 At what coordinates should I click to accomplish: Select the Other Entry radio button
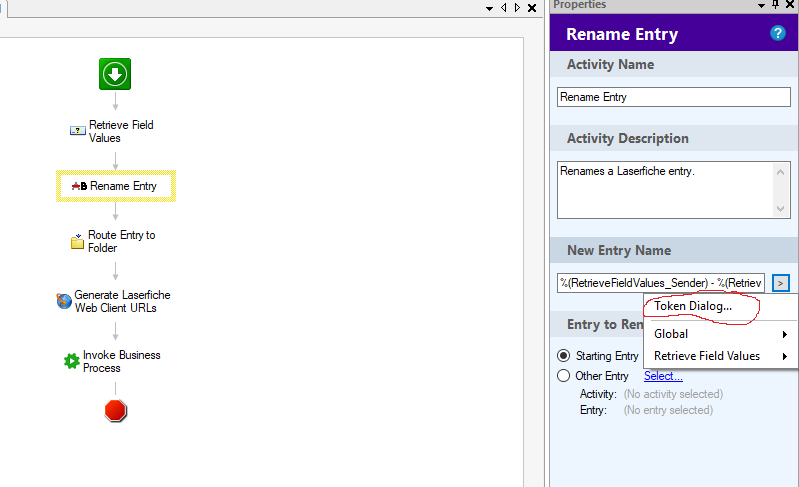[564, 376]
